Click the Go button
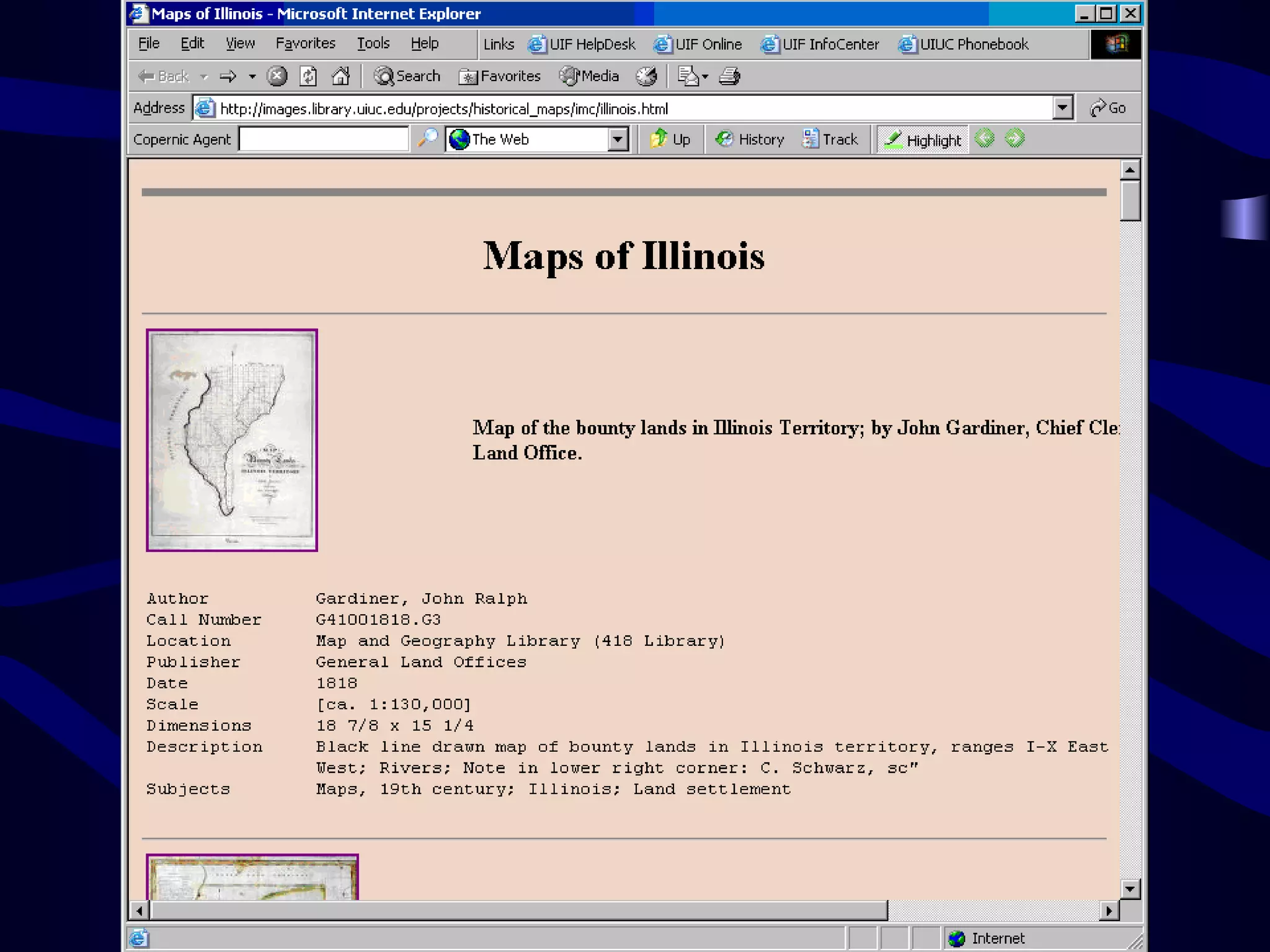The height and width of the screenshot is (952, 1270). pyautogui.click(x=1109, y=108)
